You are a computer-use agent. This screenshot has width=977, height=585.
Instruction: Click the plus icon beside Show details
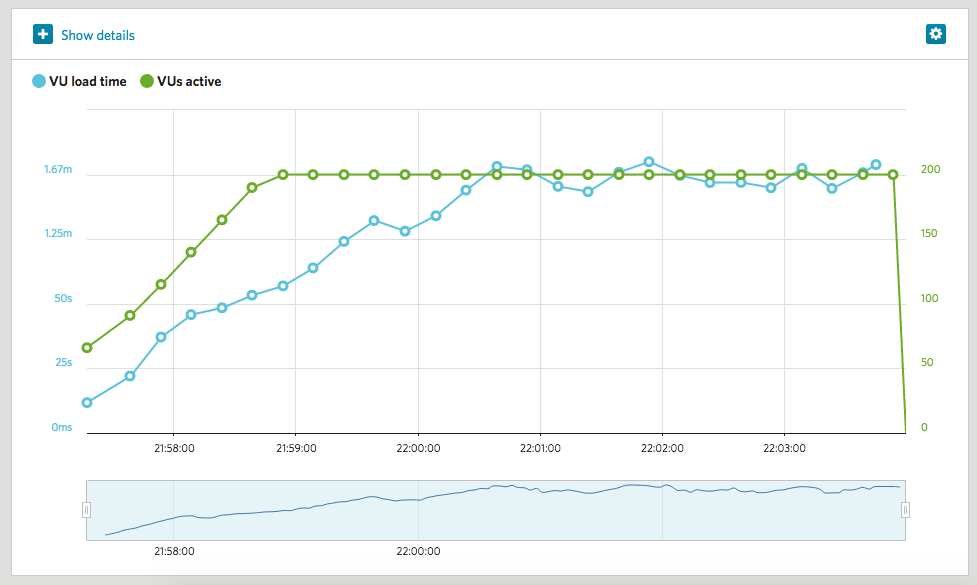pyautogui.click(x=43, y=35)
